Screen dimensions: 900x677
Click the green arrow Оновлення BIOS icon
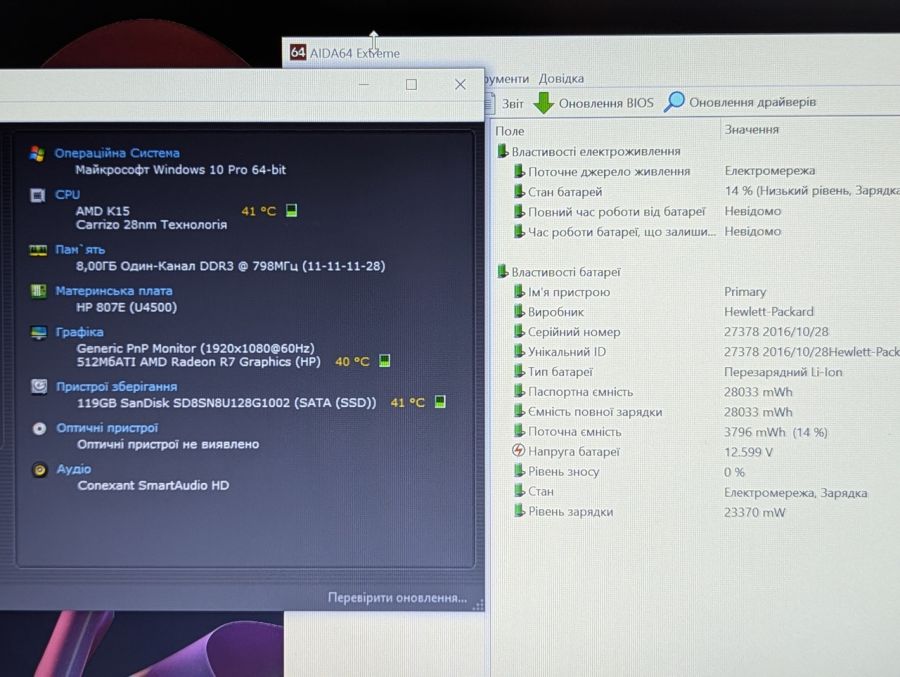click(543, 103)
